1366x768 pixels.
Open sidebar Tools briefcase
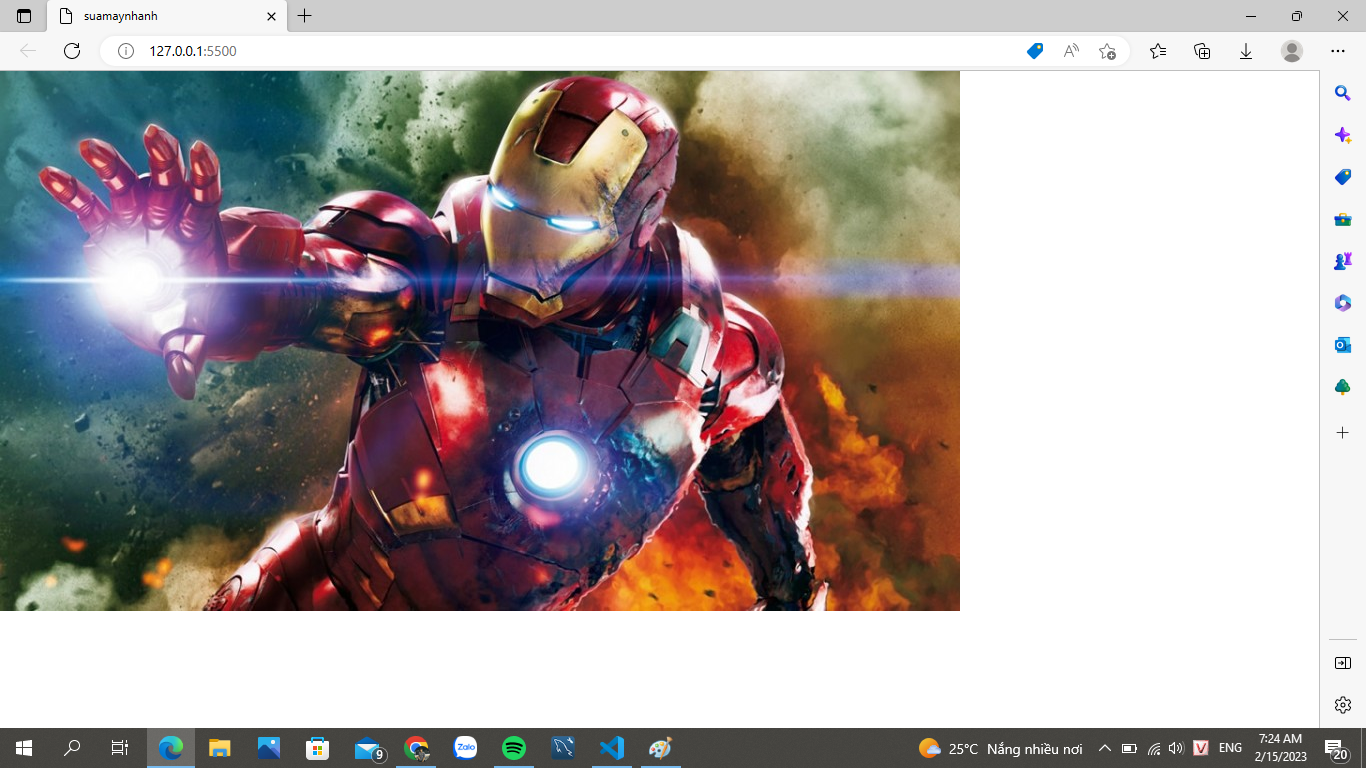pyautogui.click(x=1343, y=219)
